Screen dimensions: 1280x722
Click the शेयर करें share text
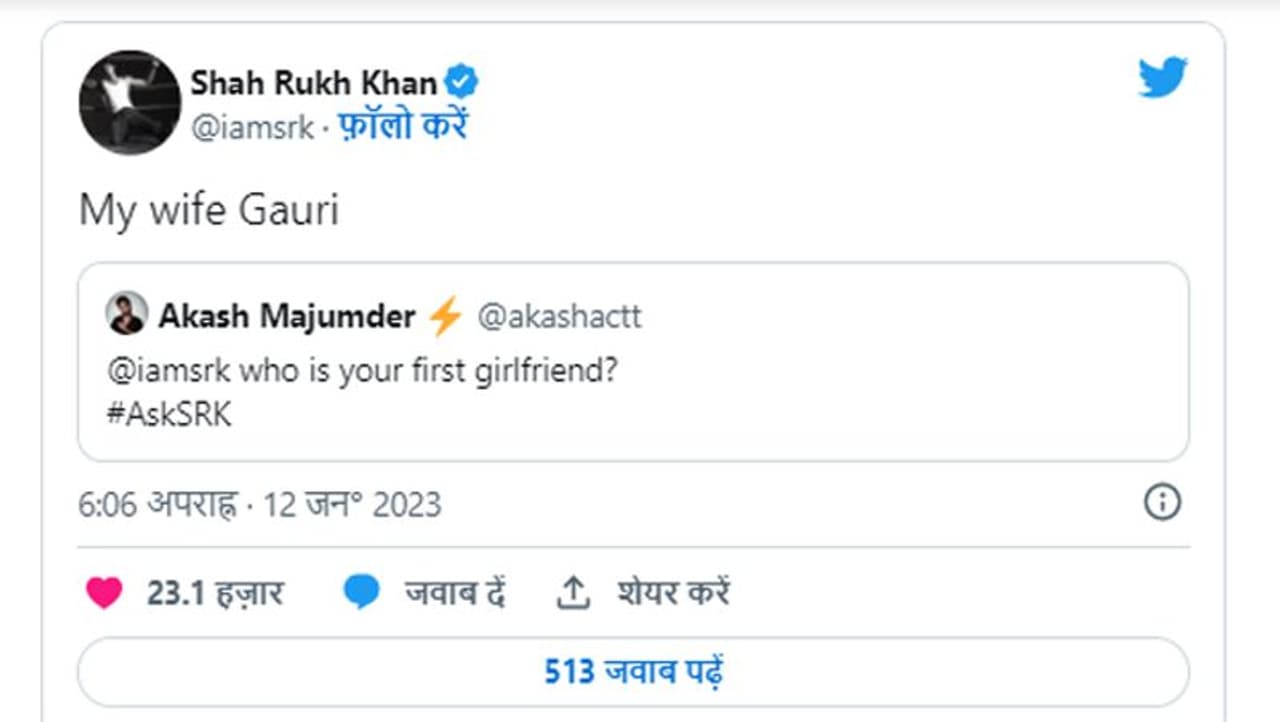[673, 593]
